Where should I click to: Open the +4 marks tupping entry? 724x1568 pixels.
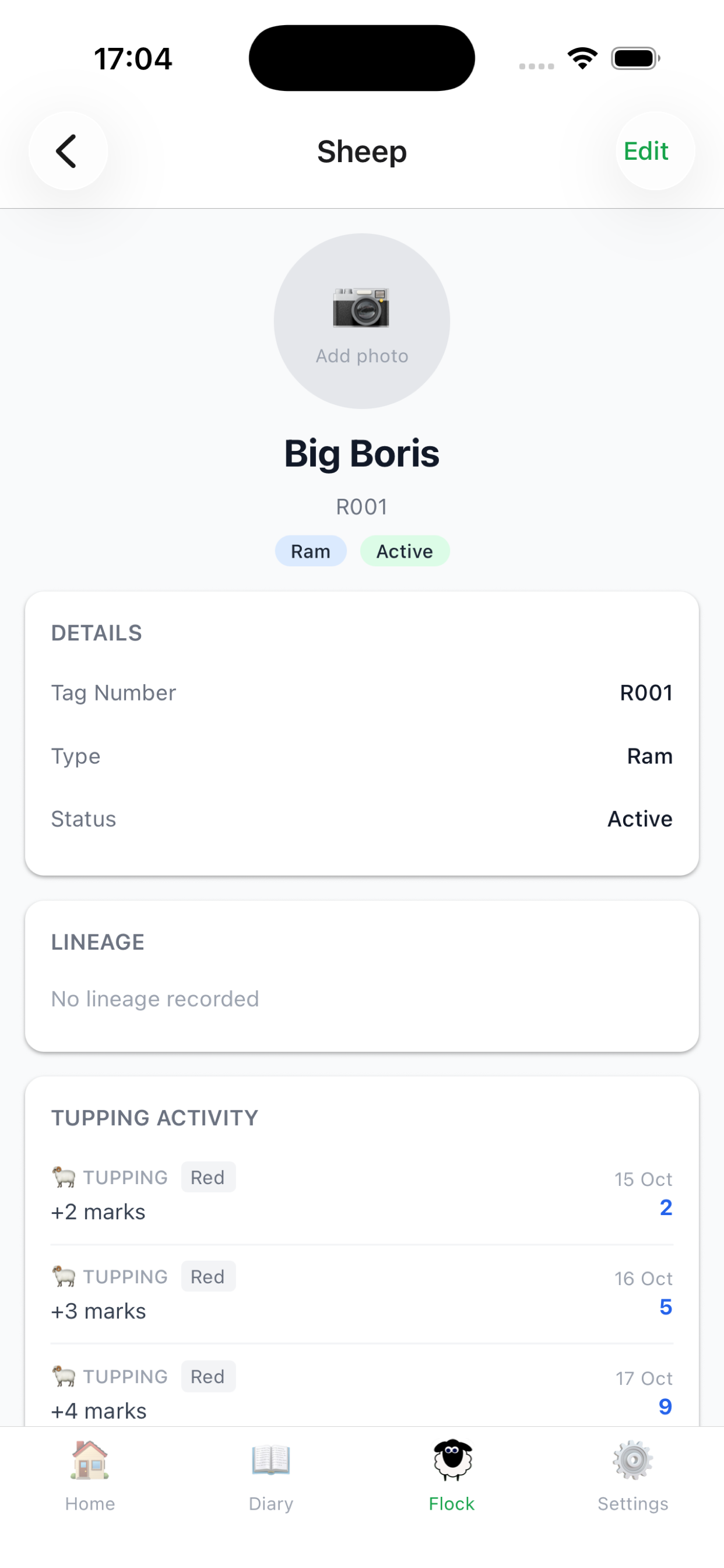click(x=362, y=1392)
